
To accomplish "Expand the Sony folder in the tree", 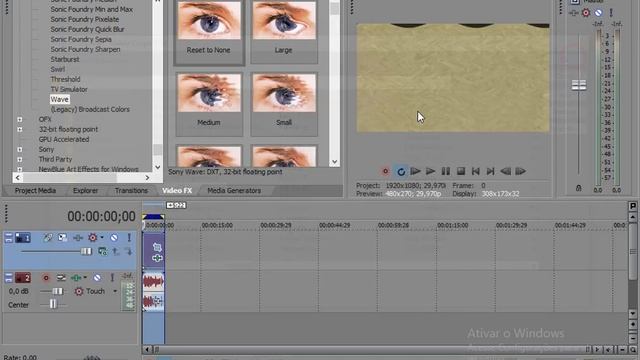I will 20,149.
